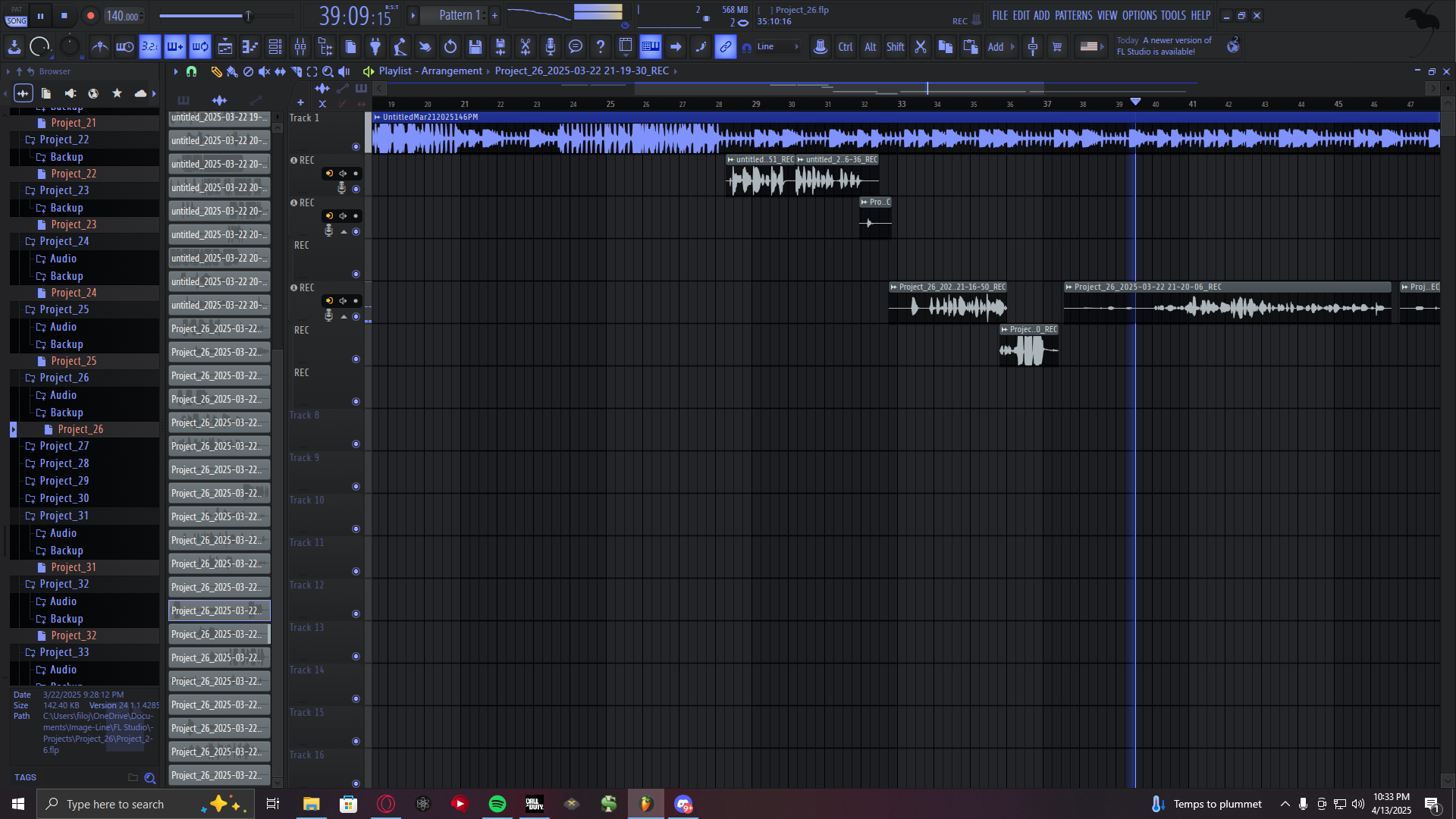Toggle the record button in transport
The height and width of the screenshot is (819, 1456).
point(90,15)
